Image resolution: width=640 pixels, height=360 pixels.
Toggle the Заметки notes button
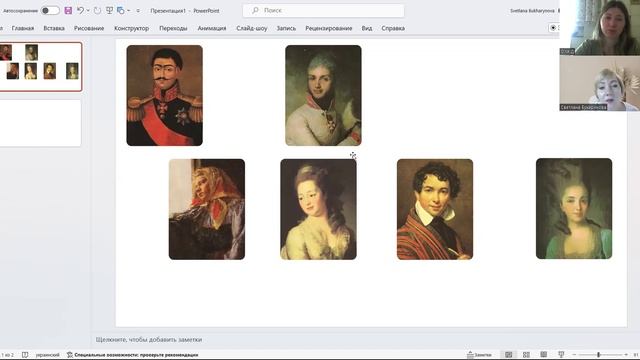[x=480, y=355]
